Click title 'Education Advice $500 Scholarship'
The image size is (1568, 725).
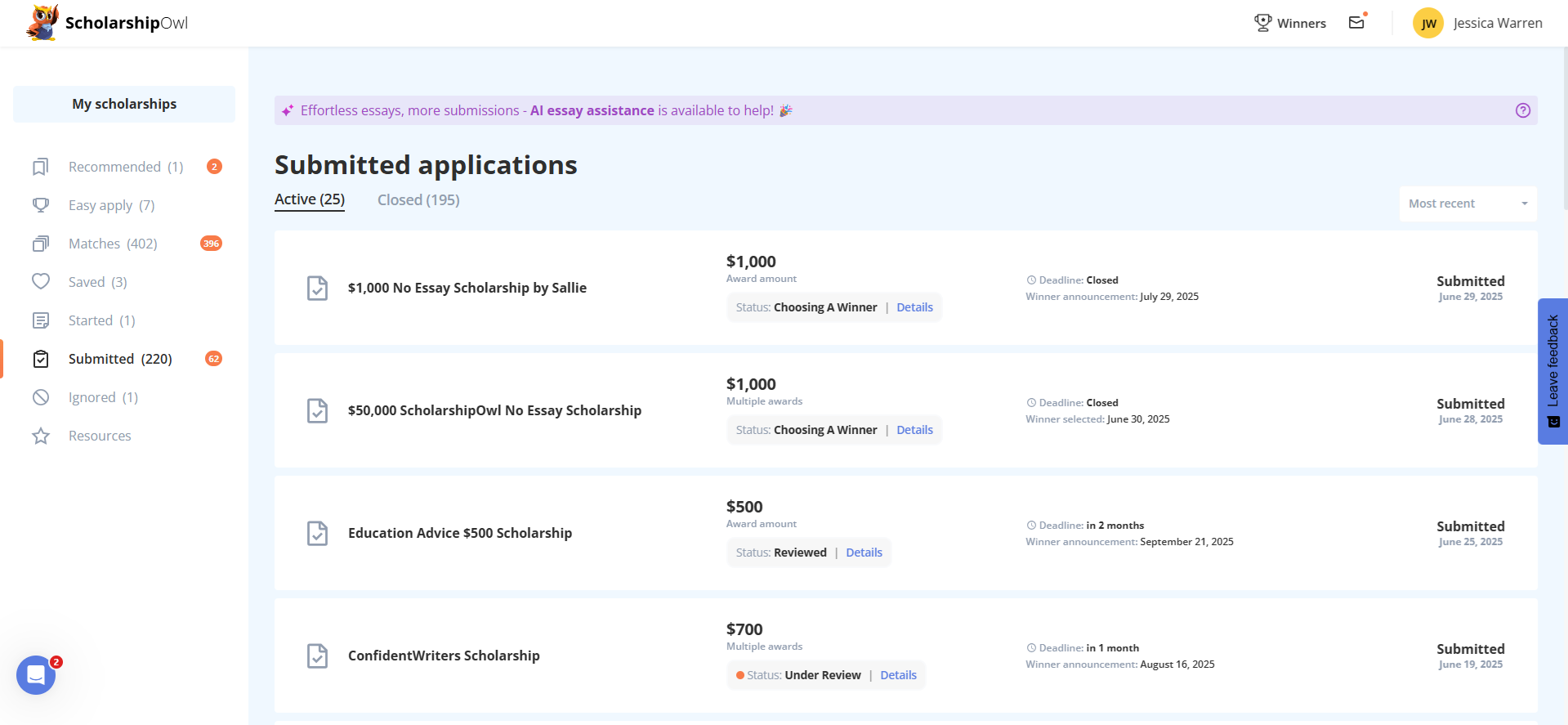point(460,533)
